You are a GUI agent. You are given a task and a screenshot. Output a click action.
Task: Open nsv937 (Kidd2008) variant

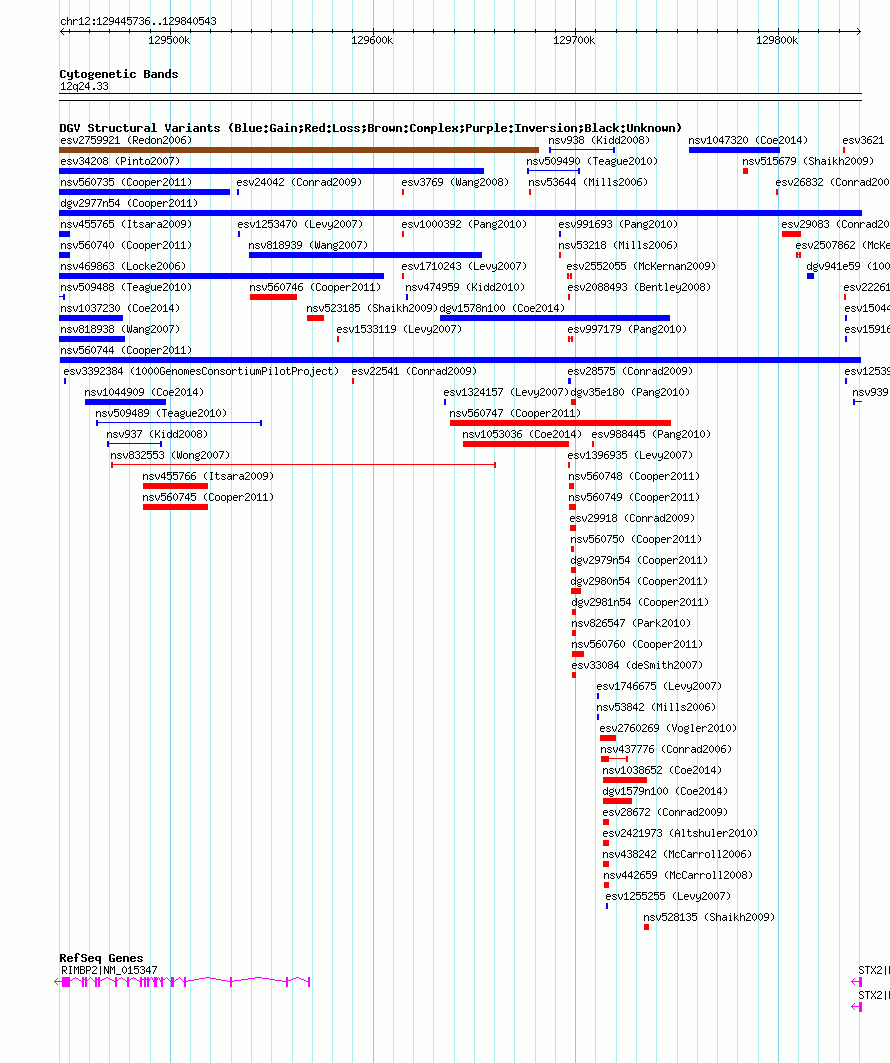(157, 435)
